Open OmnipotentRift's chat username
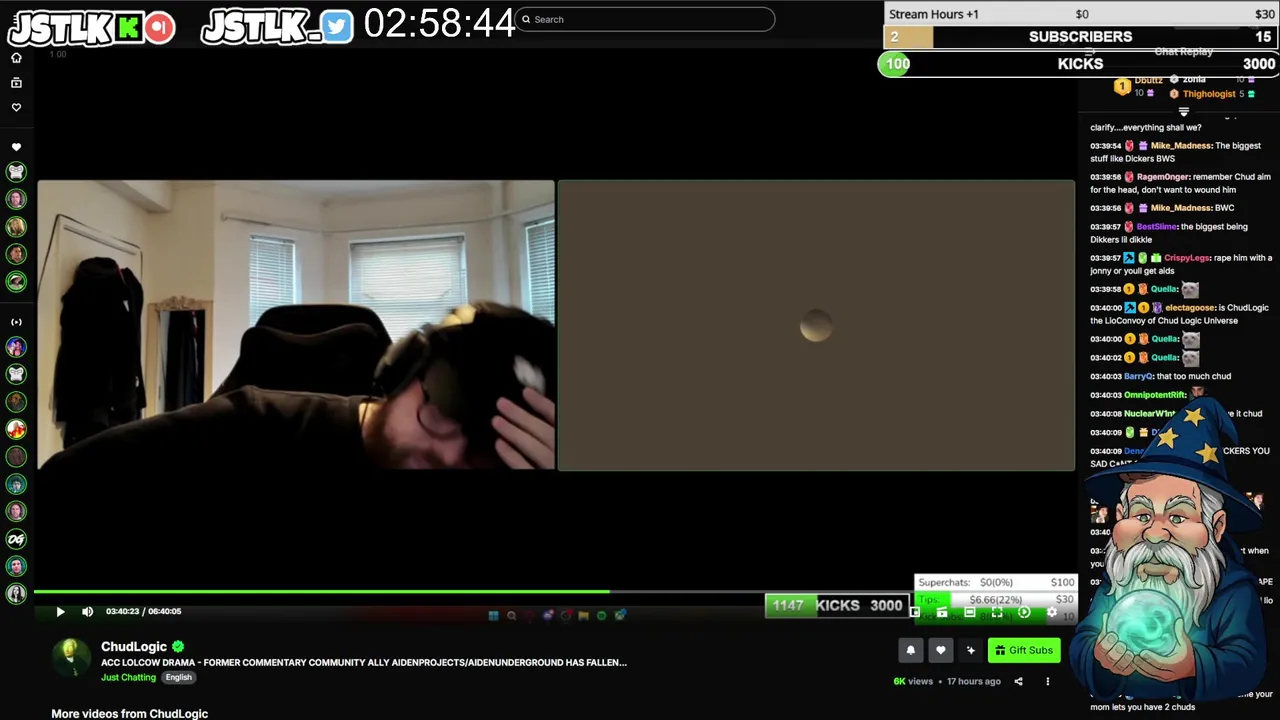 coord(1155,395)
